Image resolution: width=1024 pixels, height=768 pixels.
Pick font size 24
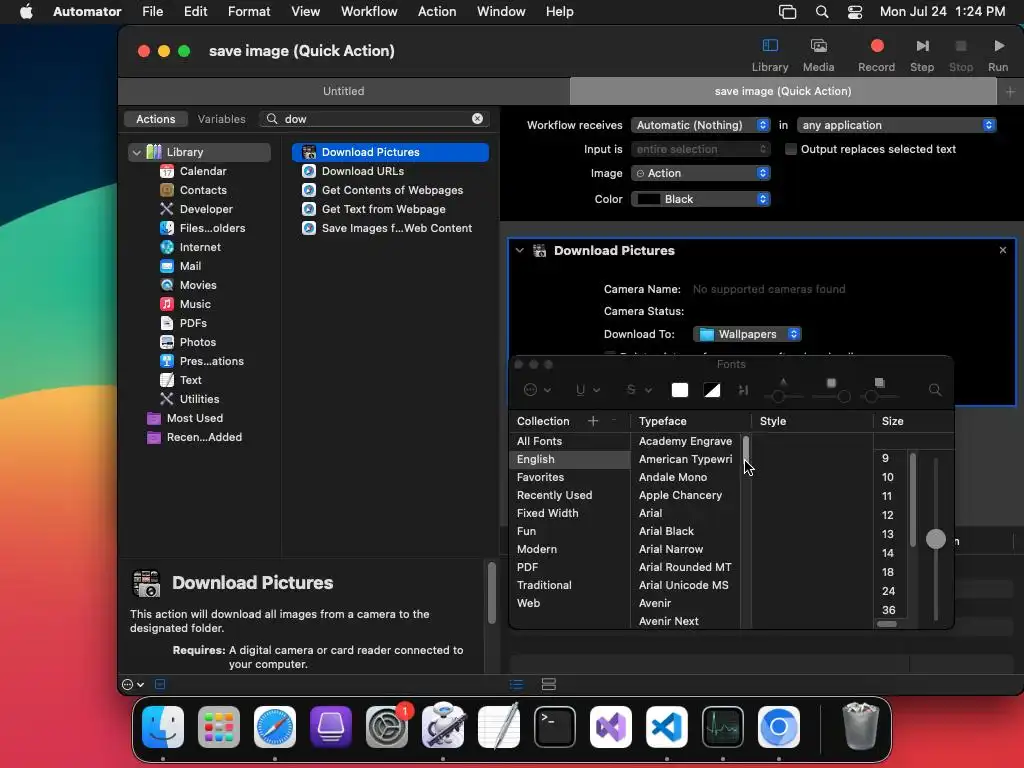(x=888, y=591)
